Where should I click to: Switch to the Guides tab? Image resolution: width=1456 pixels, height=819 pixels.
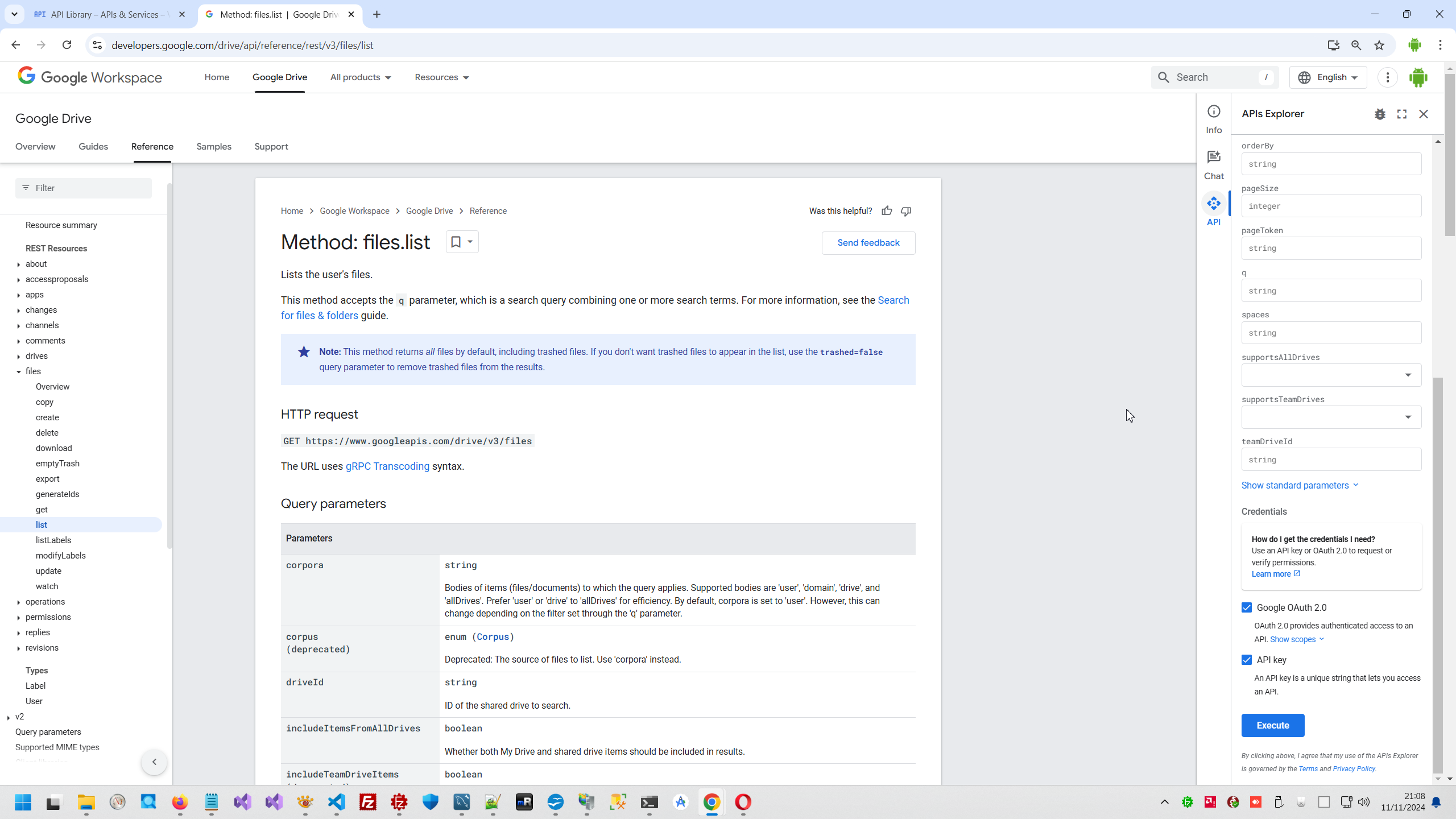click(93, 147)
